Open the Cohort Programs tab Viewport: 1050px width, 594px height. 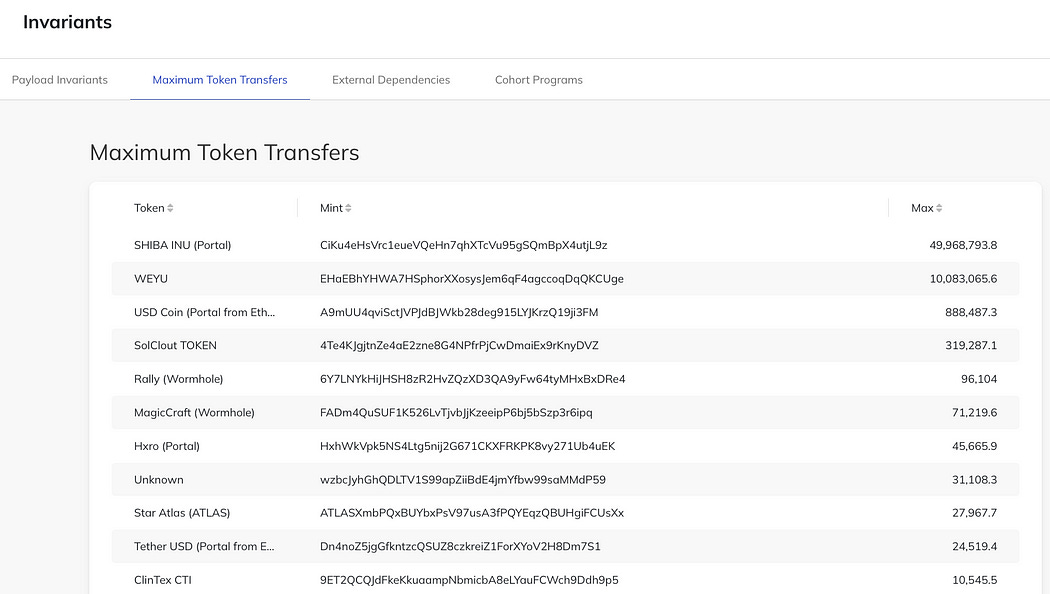539,80
